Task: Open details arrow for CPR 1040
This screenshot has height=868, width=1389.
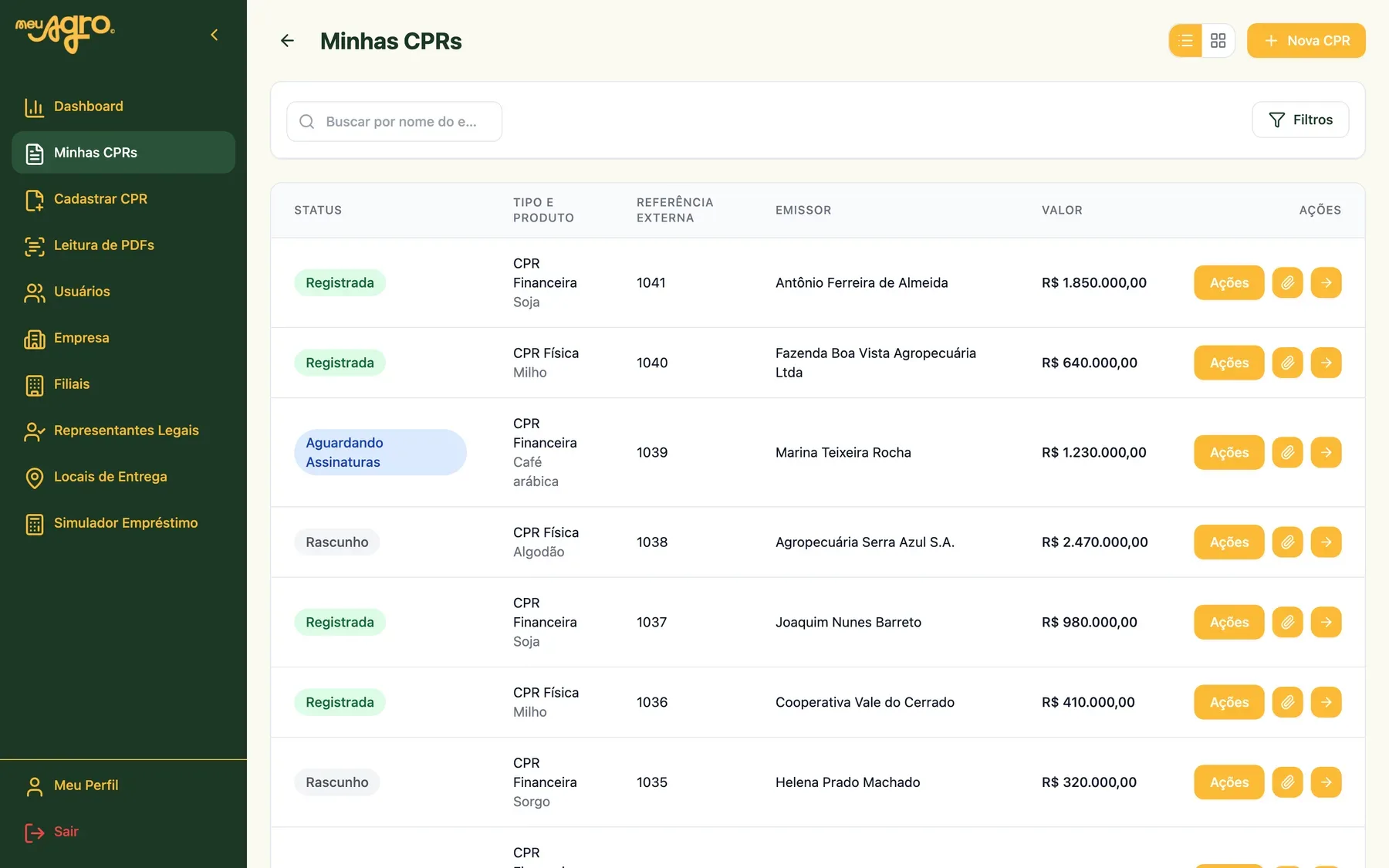Action: tap(1326, 363)
